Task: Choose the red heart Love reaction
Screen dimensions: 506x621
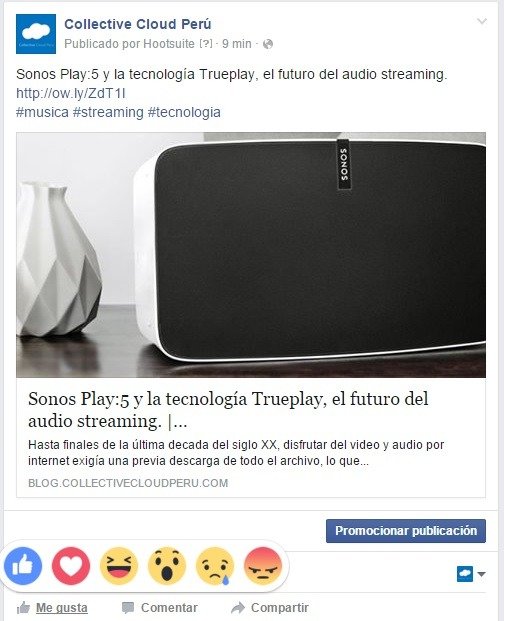Action: [x=71, y=566]
